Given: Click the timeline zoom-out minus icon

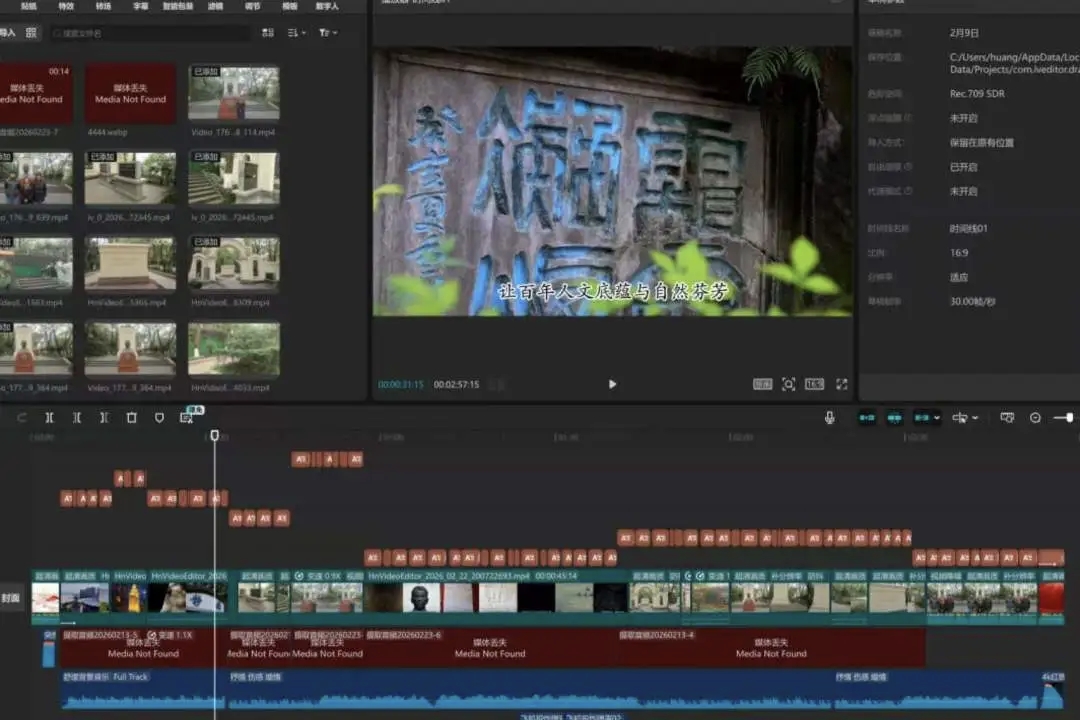Looking at the screenshot, I should tap(1035, 418).
